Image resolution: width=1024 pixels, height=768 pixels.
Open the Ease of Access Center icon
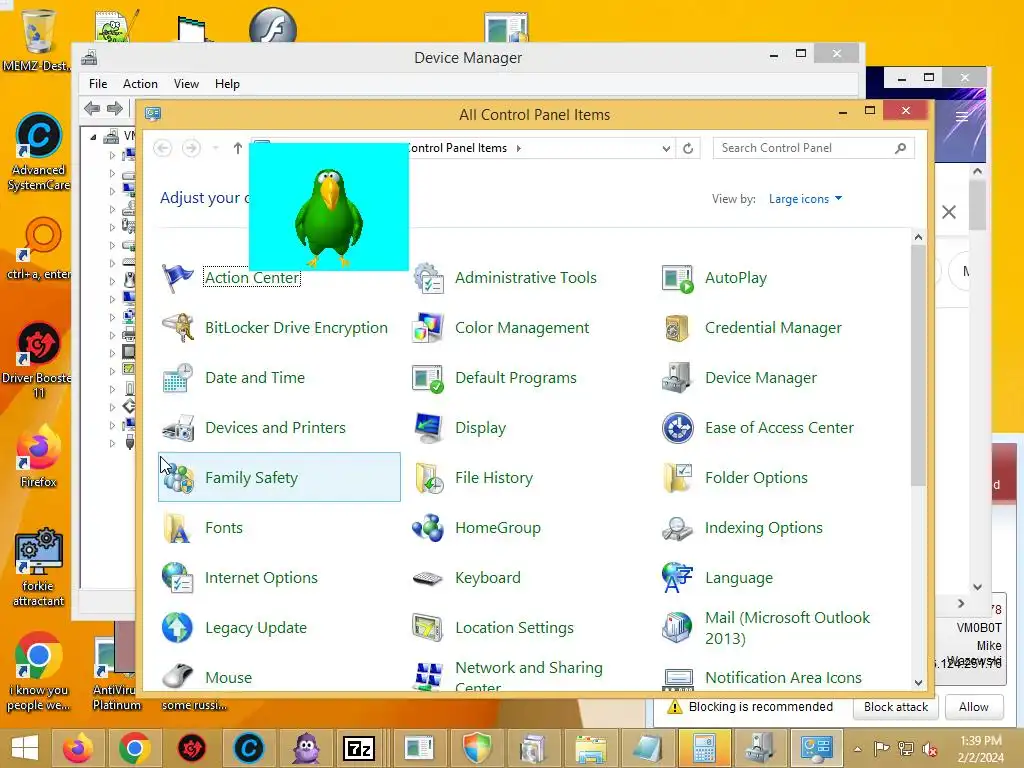(678, 428)
